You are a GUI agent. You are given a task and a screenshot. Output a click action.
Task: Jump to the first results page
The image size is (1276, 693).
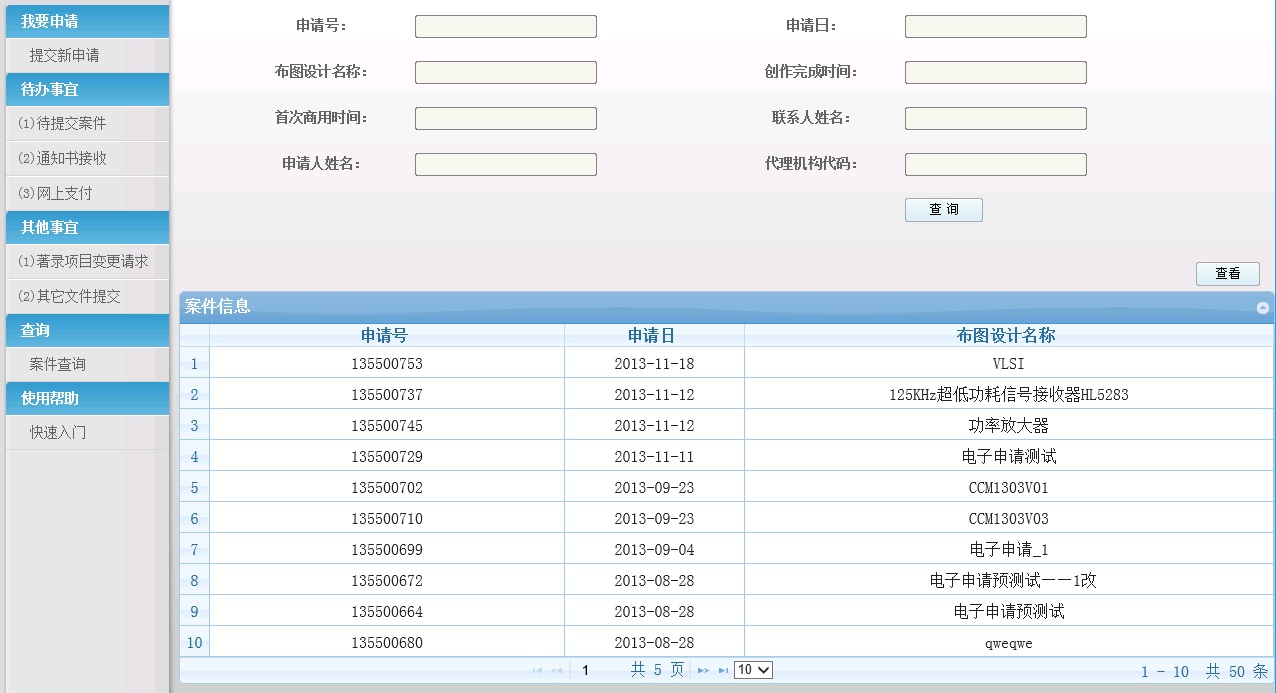pyautogui.click(x=538, y=671)
